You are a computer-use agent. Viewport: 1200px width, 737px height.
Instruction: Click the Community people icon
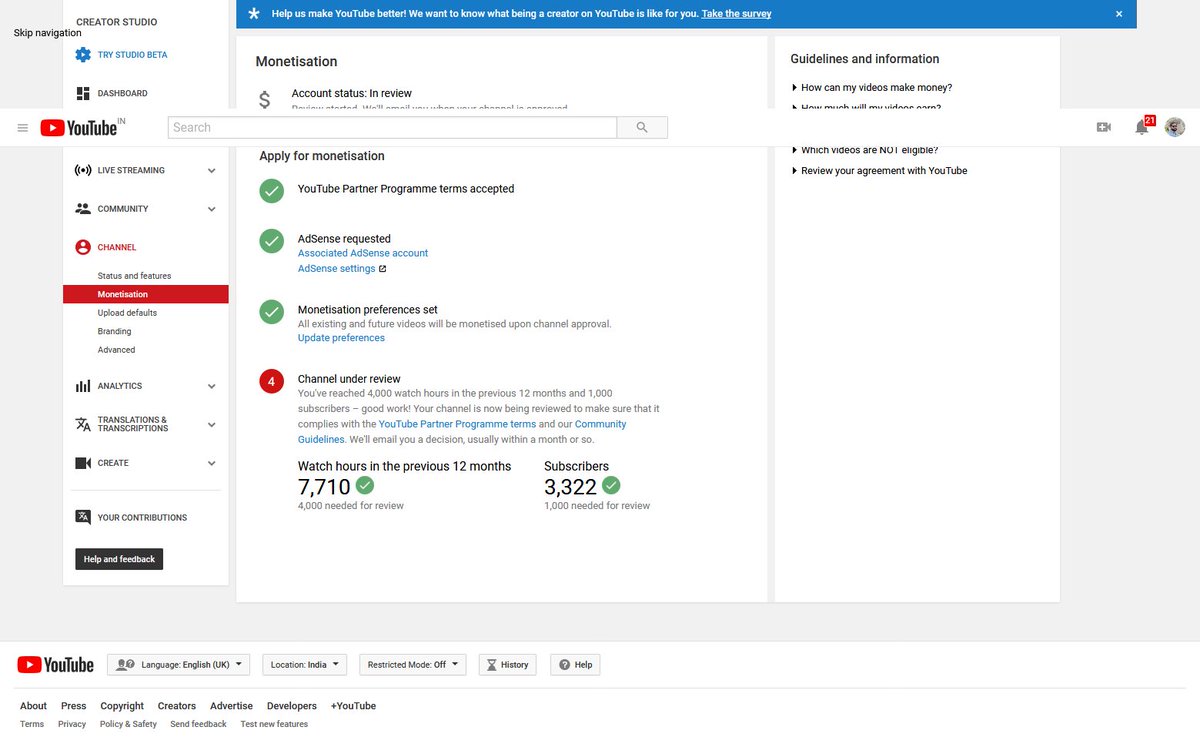click(83, 209)
